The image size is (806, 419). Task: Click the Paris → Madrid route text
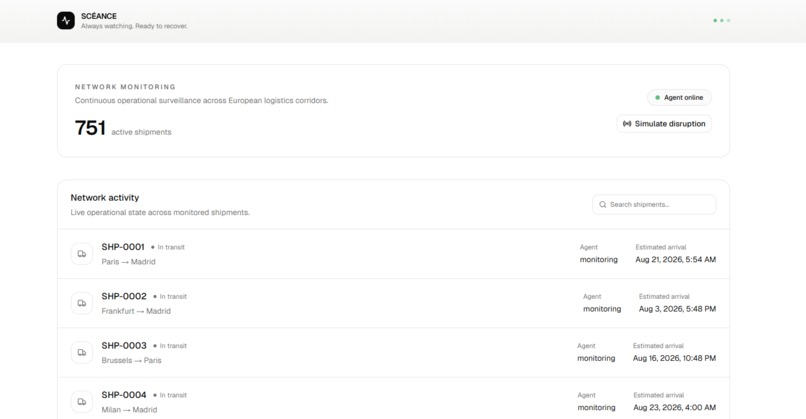[129, 262]
